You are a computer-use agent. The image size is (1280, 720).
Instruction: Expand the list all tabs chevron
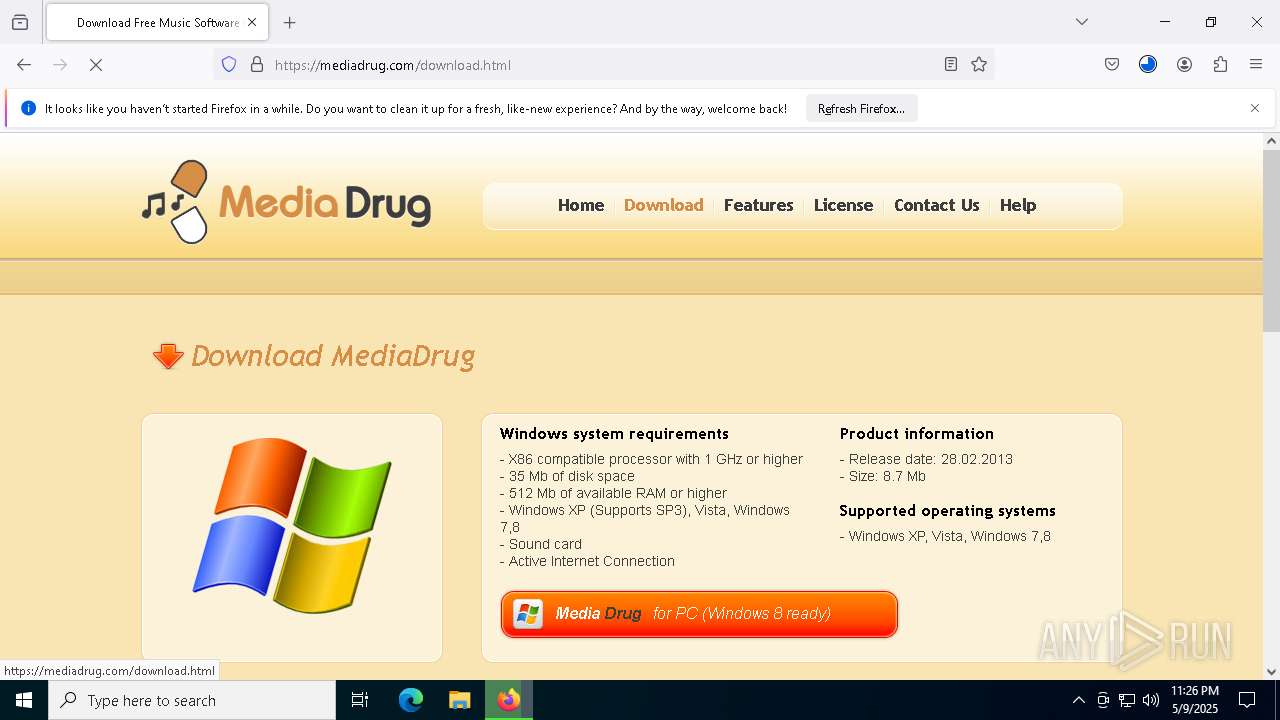(x=1082, y=22)
